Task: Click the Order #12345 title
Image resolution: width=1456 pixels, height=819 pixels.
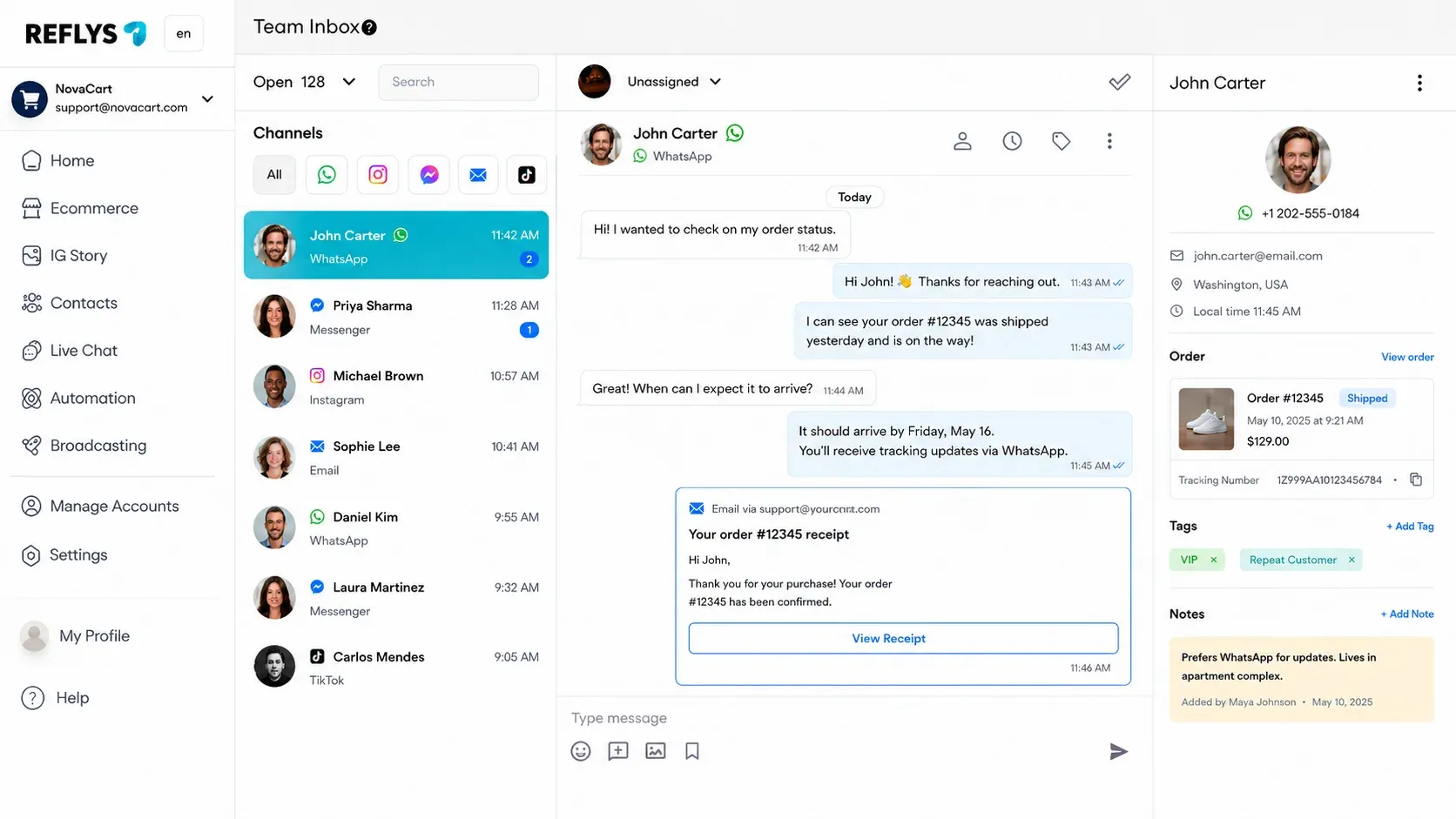Action: (1284, 399)
